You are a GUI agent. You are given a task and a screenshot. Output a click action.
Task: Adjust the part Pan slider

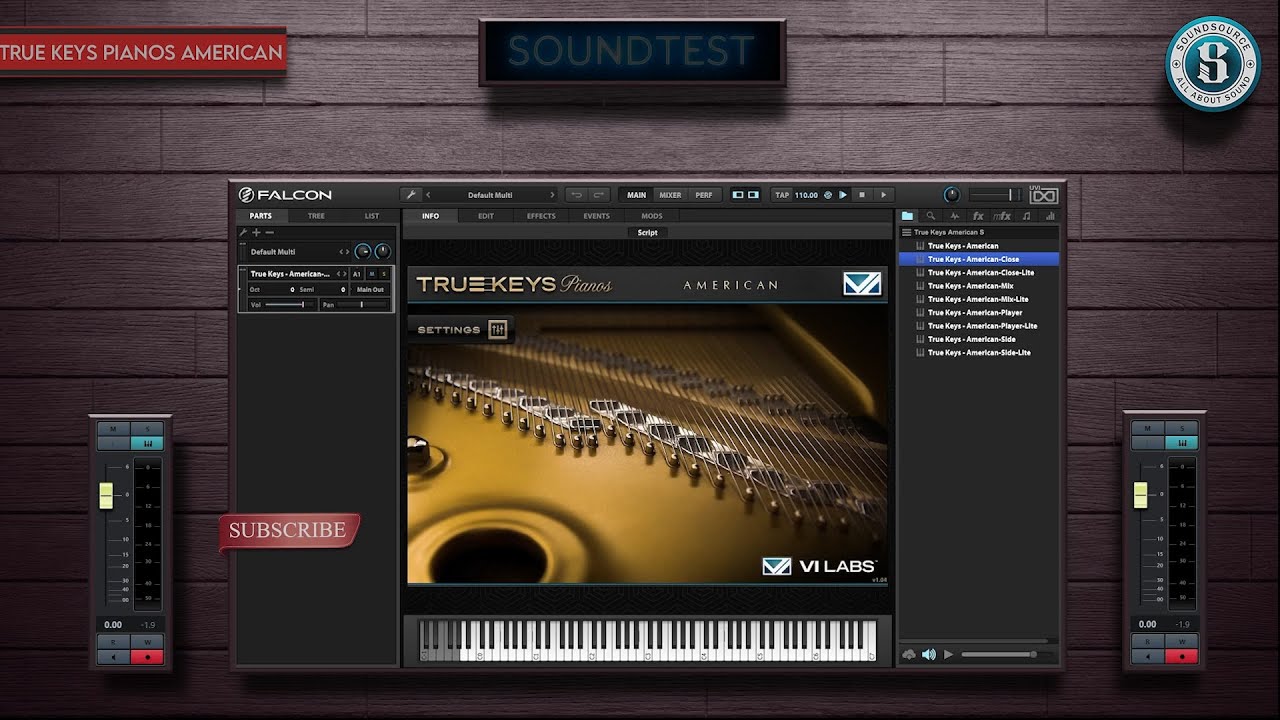pos(362,304)
